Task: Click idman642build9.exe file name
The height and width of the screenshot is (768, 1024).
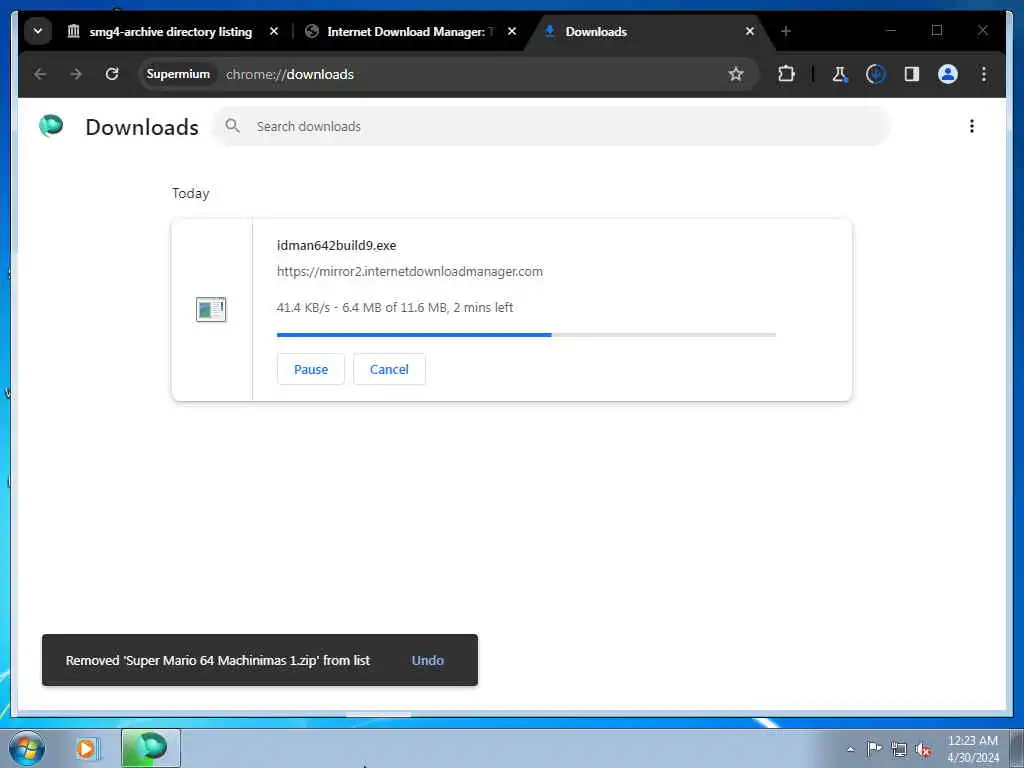Action: [336, 246]
